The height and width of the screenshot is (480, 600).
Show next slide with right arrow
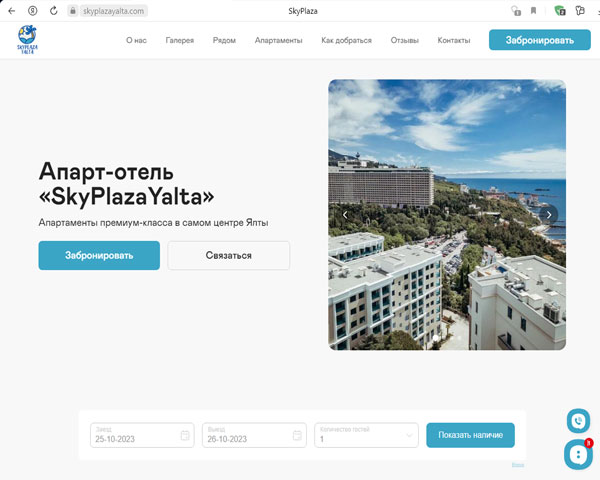click(x=549, y=215)
